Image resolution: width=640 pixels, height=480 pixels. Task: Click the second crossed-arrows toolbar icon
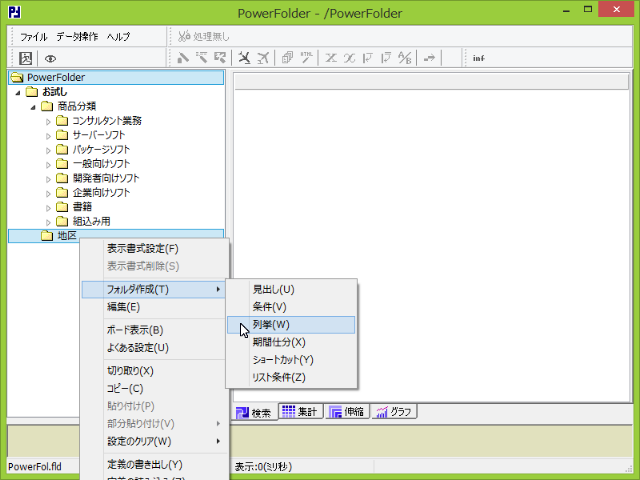coord(349,58)
